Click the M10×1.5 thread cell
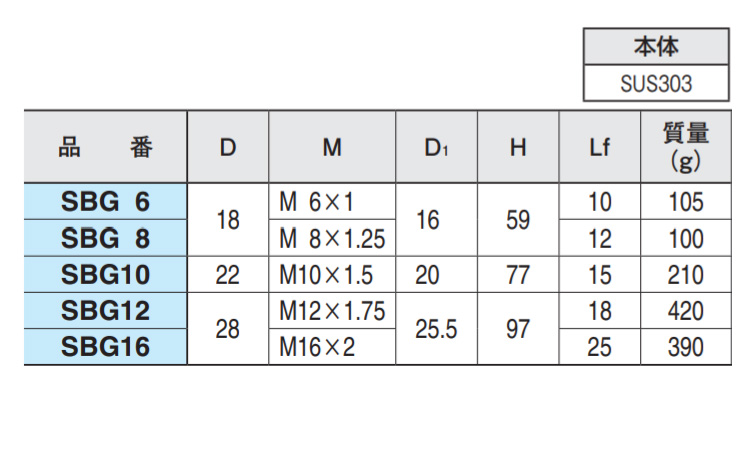The image size is (750, 450). click(332, 275)
